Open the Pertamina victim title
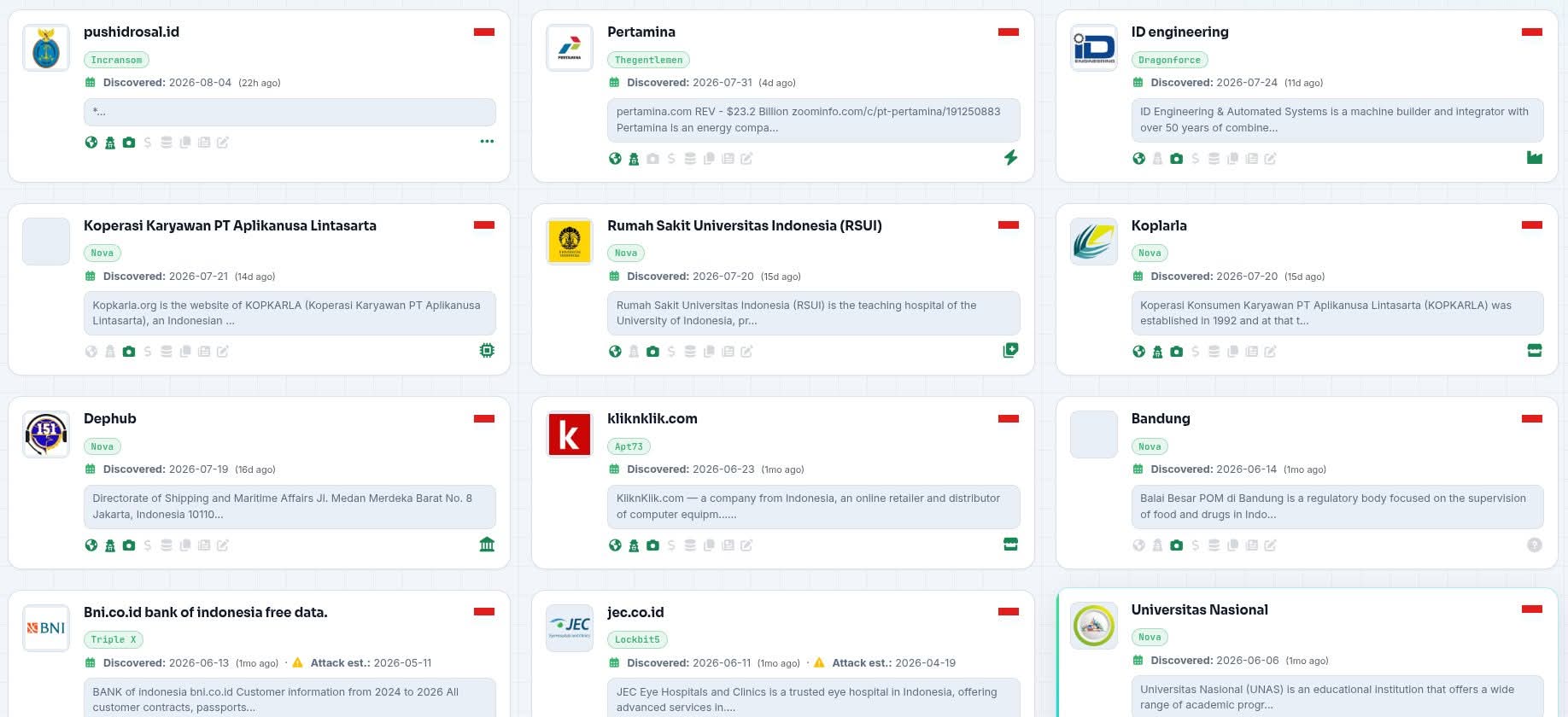Image resolution: width=1568 pixels, height=717 pixels. (641, 32)
